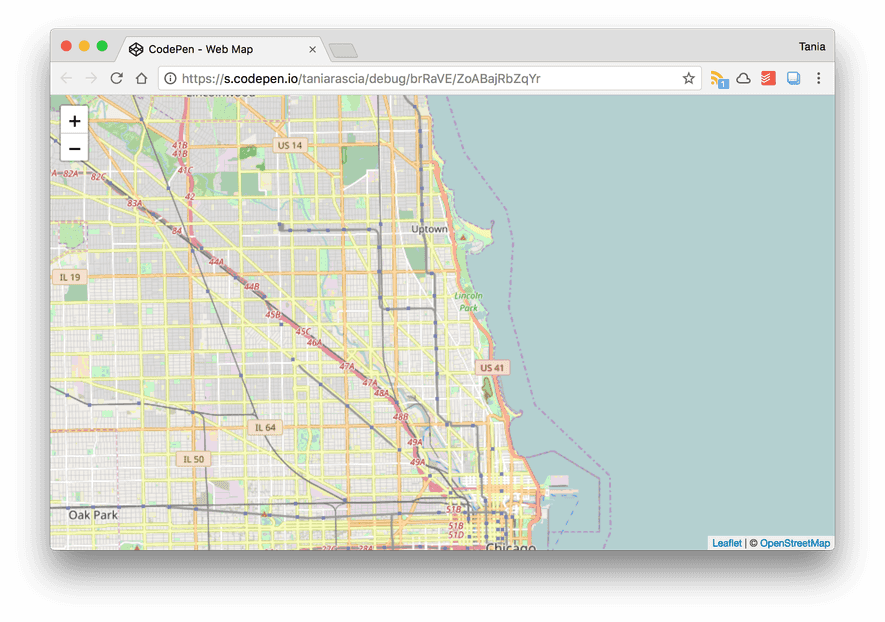Close the CodePen - Web Map tab
Screen dimensions: 885x622
312,49
